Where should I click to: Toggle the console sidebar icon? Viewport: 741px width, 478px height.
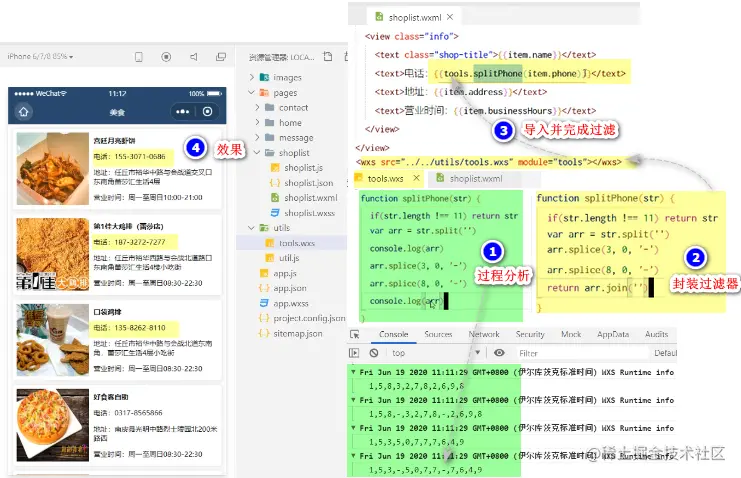click(x=354, y=353)
